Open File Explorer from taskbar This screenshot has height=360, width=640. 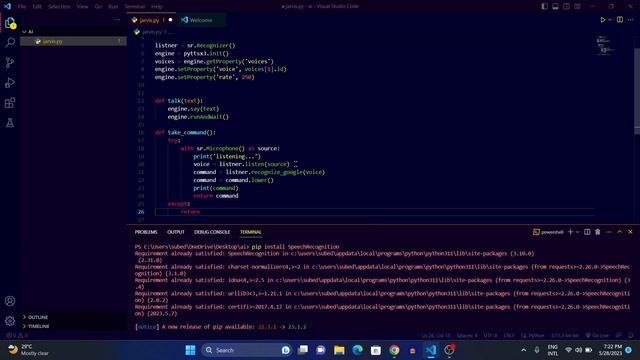(339, 350)
